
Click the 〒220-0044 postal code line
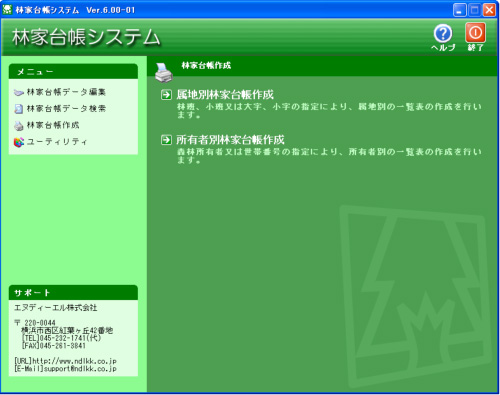coord(35,323)
